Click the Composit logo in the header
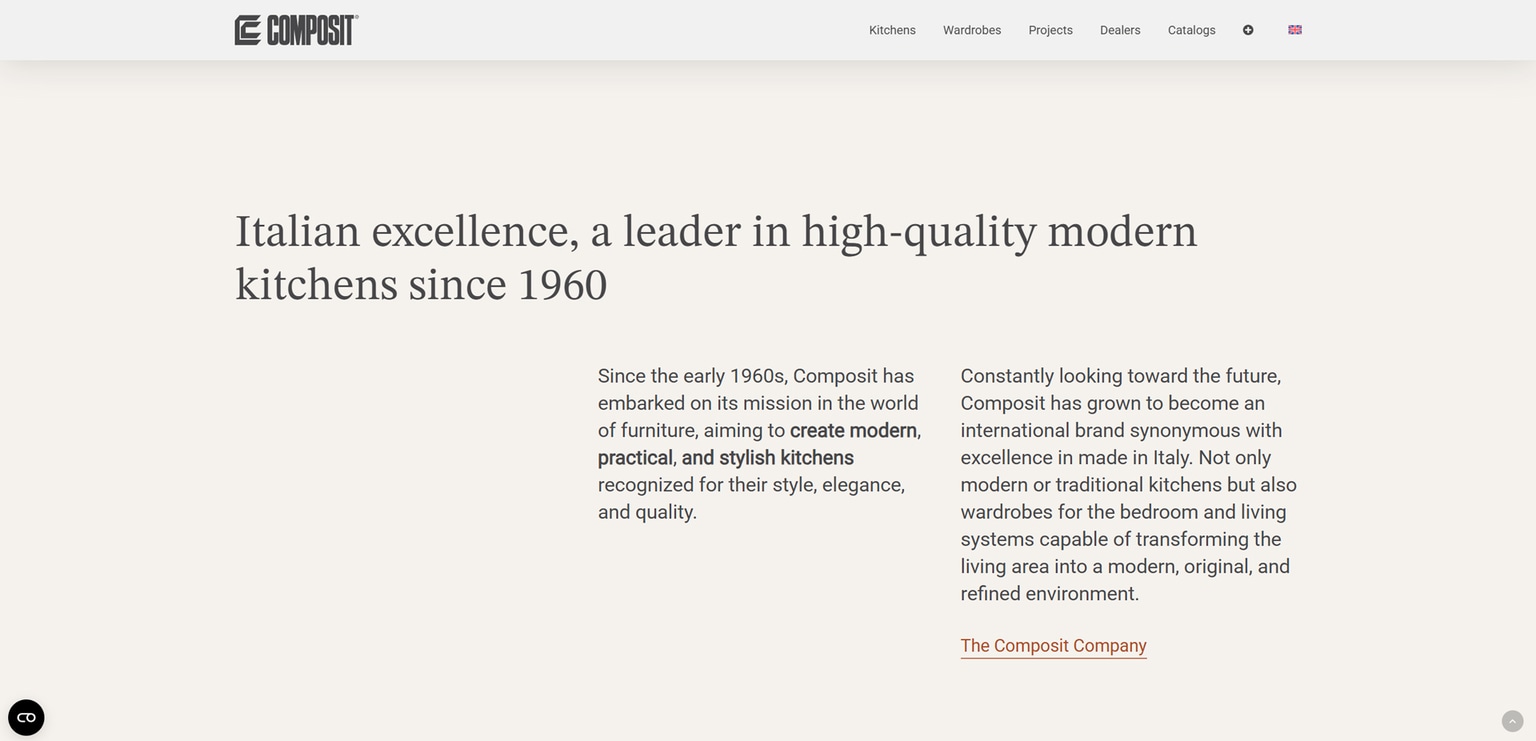The width and height of the screenshot is (1536, 741). 296,30
